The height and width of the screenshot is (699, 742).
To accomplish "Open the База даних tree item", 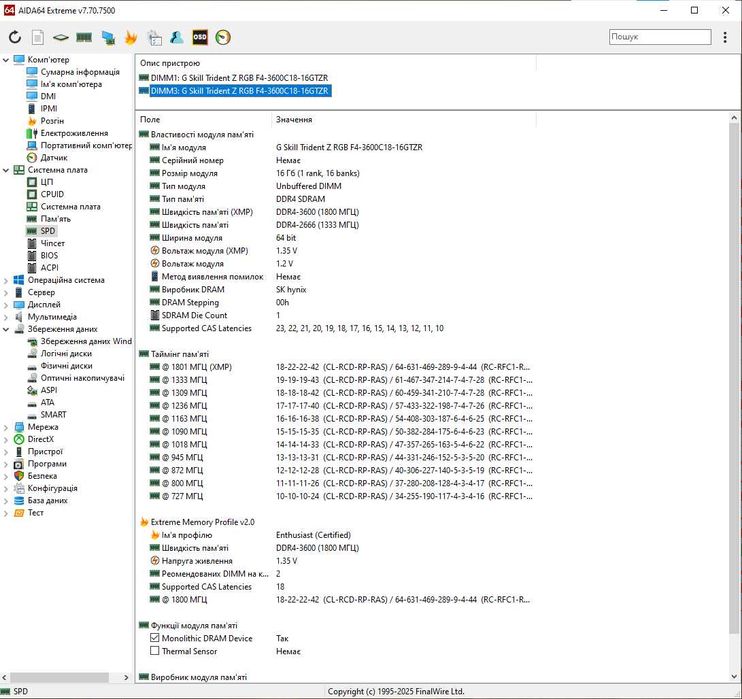I will pyautogui.click(x=47, y=500).
